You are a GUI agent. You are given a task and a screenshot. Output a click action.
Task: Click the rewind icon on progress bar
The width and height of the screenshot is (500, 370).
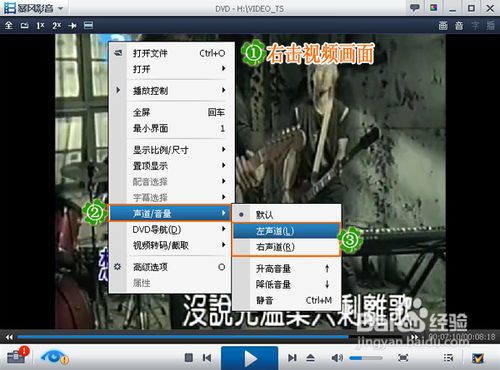pos(9,337)
